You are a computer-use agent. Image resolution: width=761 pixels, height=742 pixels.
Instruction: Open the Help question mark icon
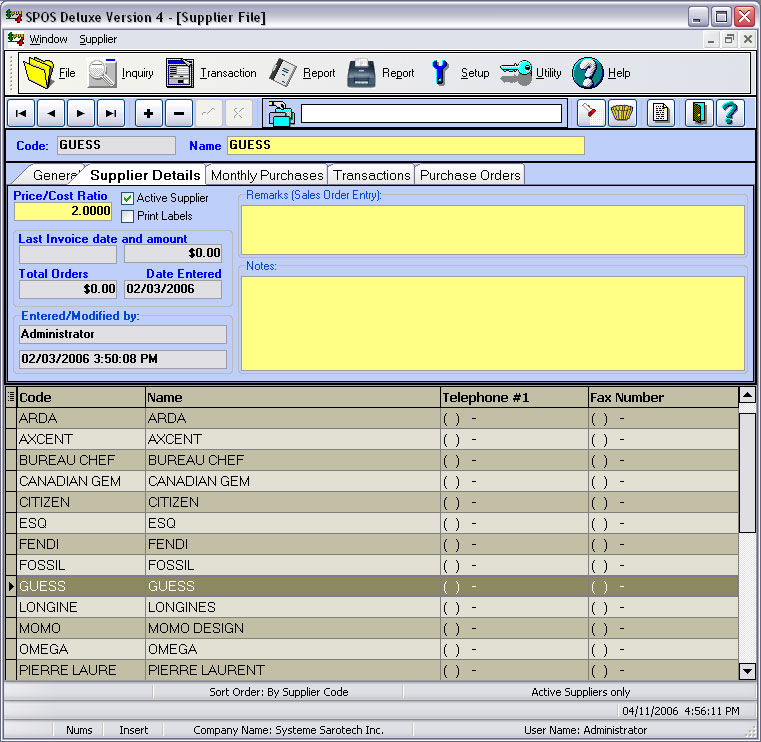point(587,73)
